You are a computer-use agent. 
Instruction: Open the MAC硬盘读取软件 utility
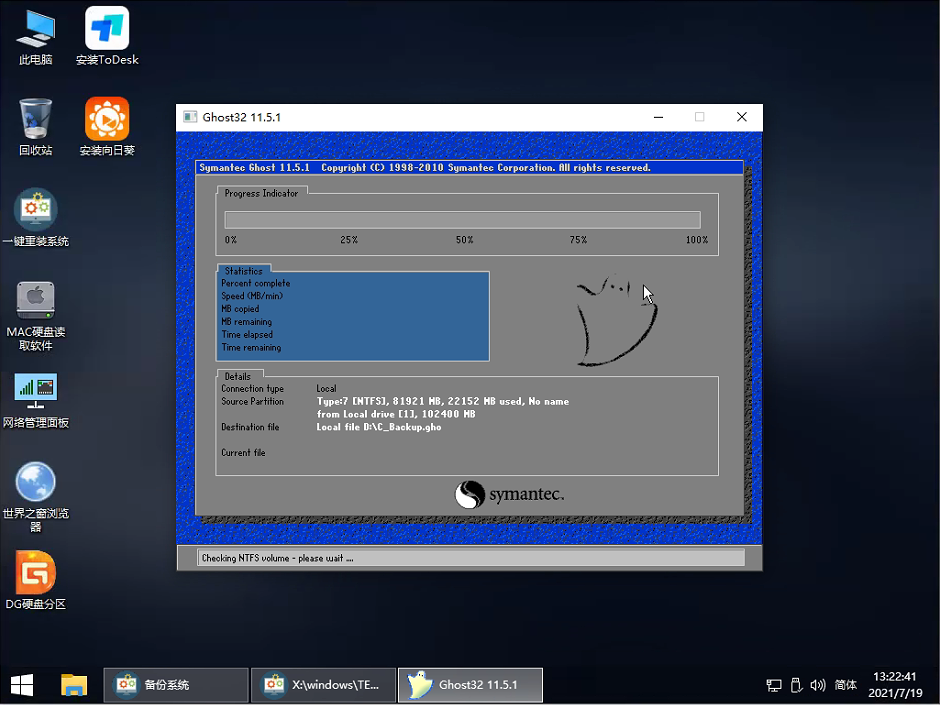[35, 300]
